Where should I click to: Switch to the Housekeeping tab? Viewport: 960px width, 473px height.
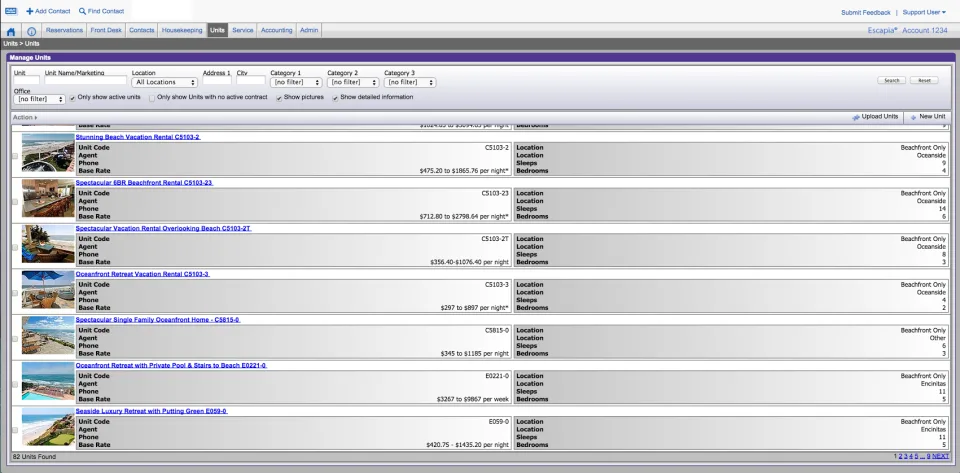point(182,30)
